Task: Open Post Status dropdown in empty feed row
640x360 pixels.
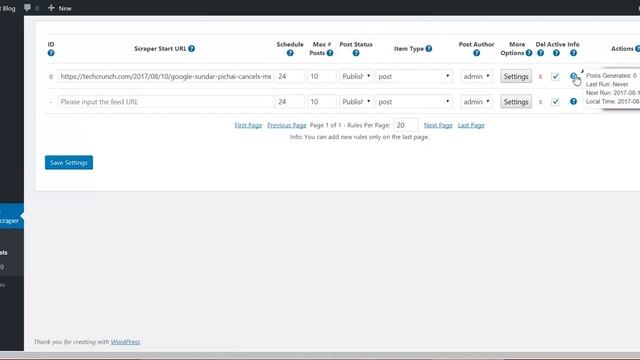Action: [356, 102]
